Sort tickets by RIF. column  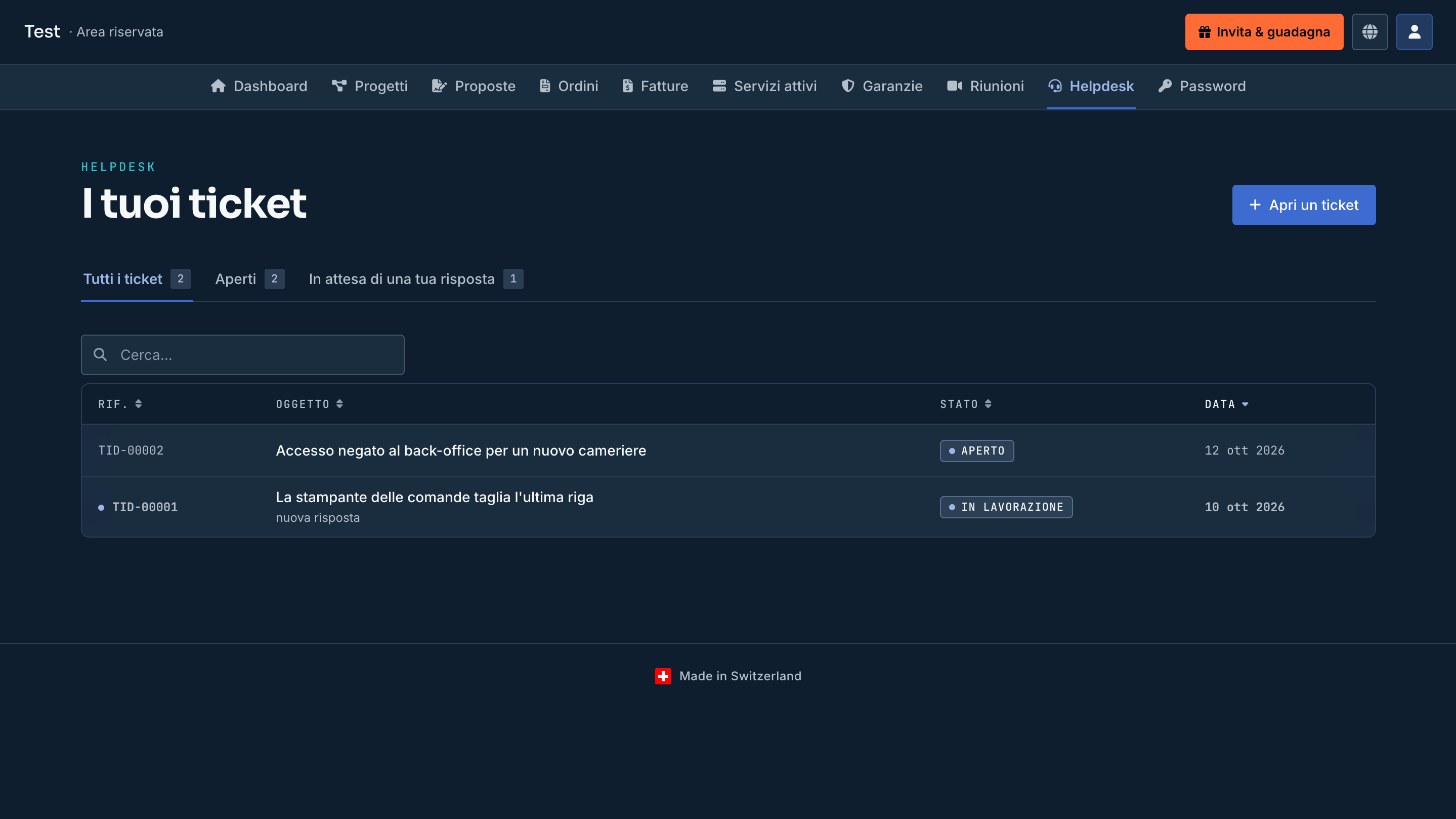click(x=120, y=404)
